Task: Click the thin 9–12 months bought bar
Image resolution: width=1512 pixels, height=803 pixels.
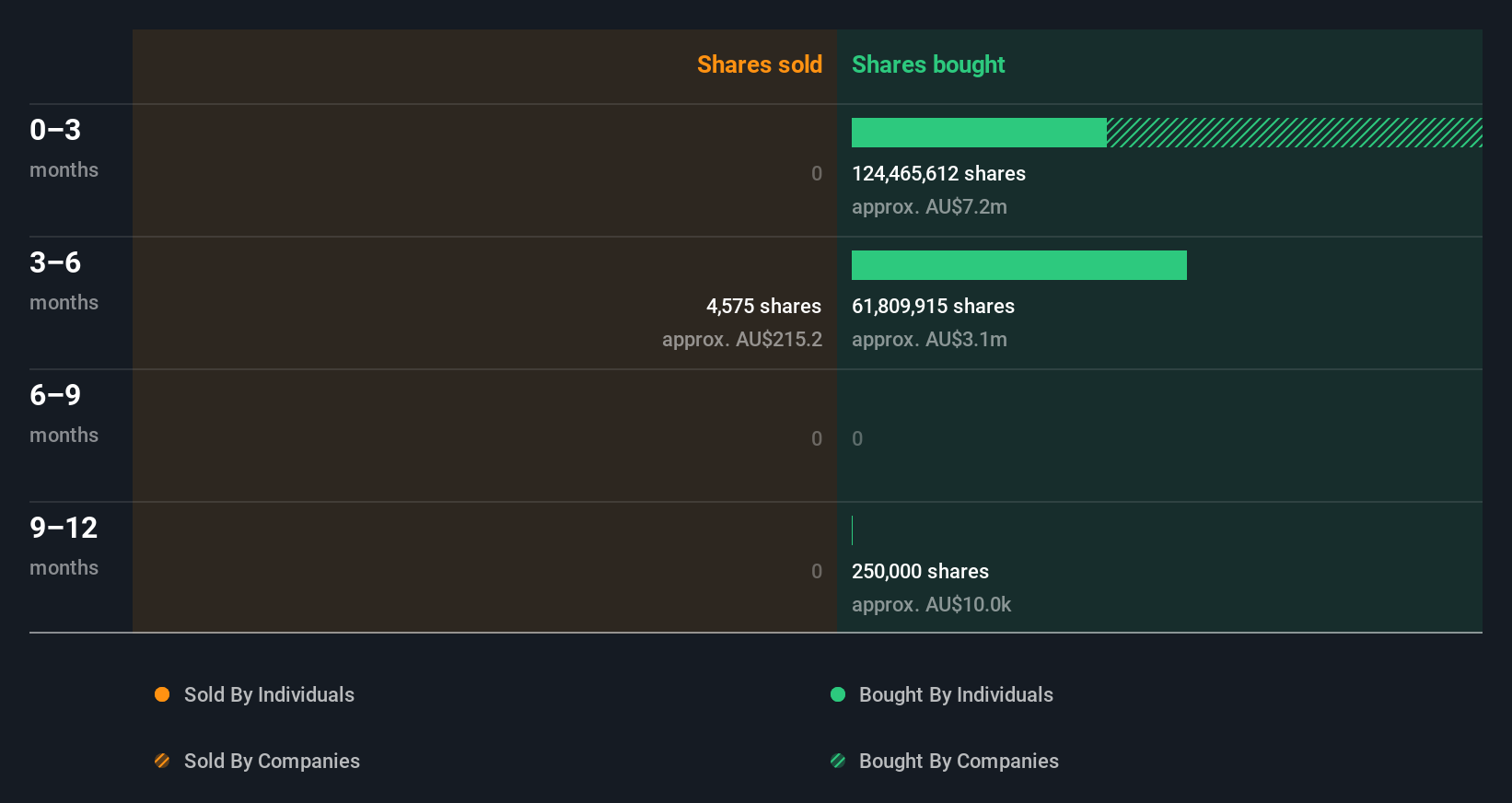Action: (853, 530)
